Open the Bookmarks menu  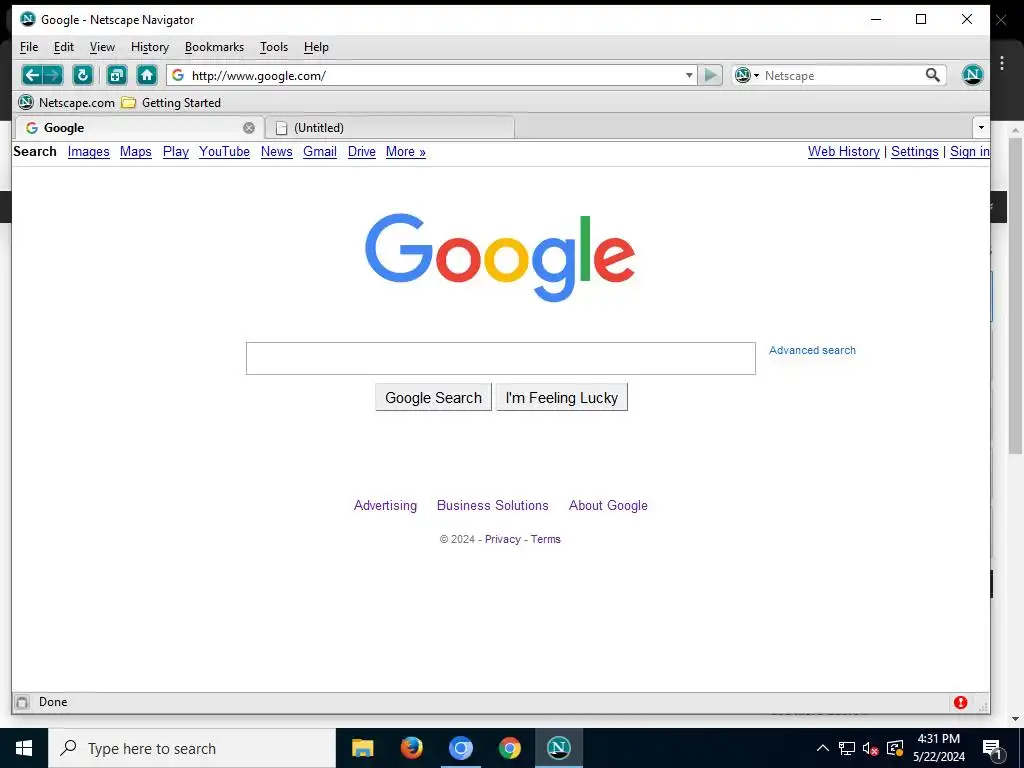(214, 47)
